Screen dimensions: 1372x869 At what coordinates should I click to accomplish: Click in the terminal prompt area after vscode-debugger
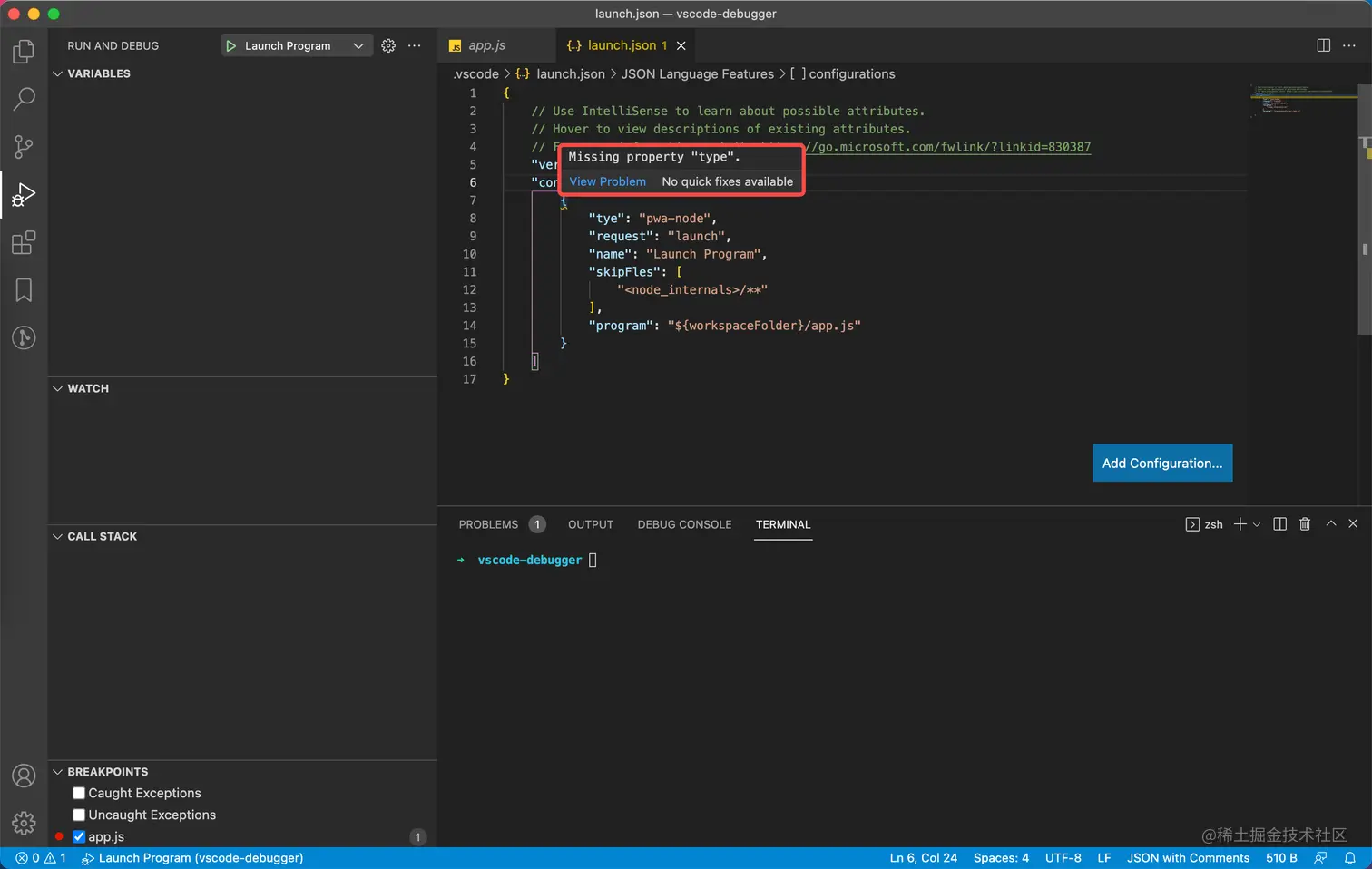point(593,560)
